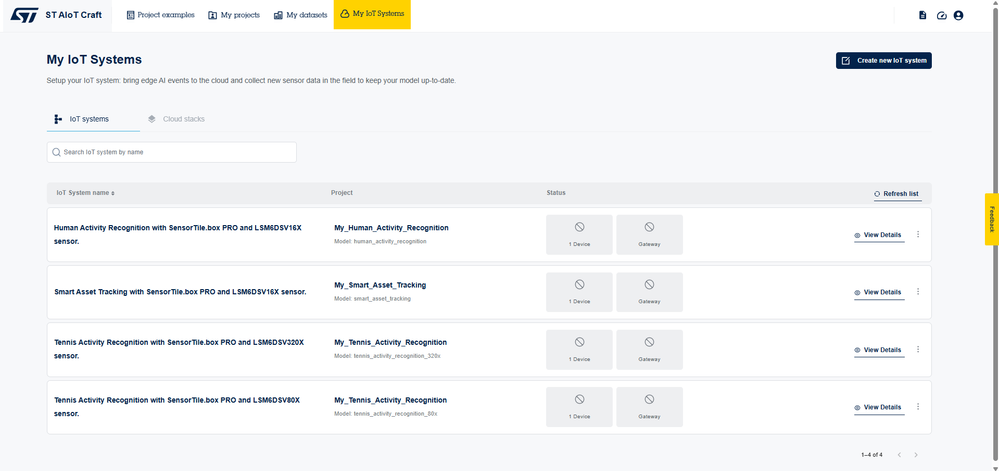Screen dimensions: 999x471
Task: Go to My projects tab
Action: point(234,15)
